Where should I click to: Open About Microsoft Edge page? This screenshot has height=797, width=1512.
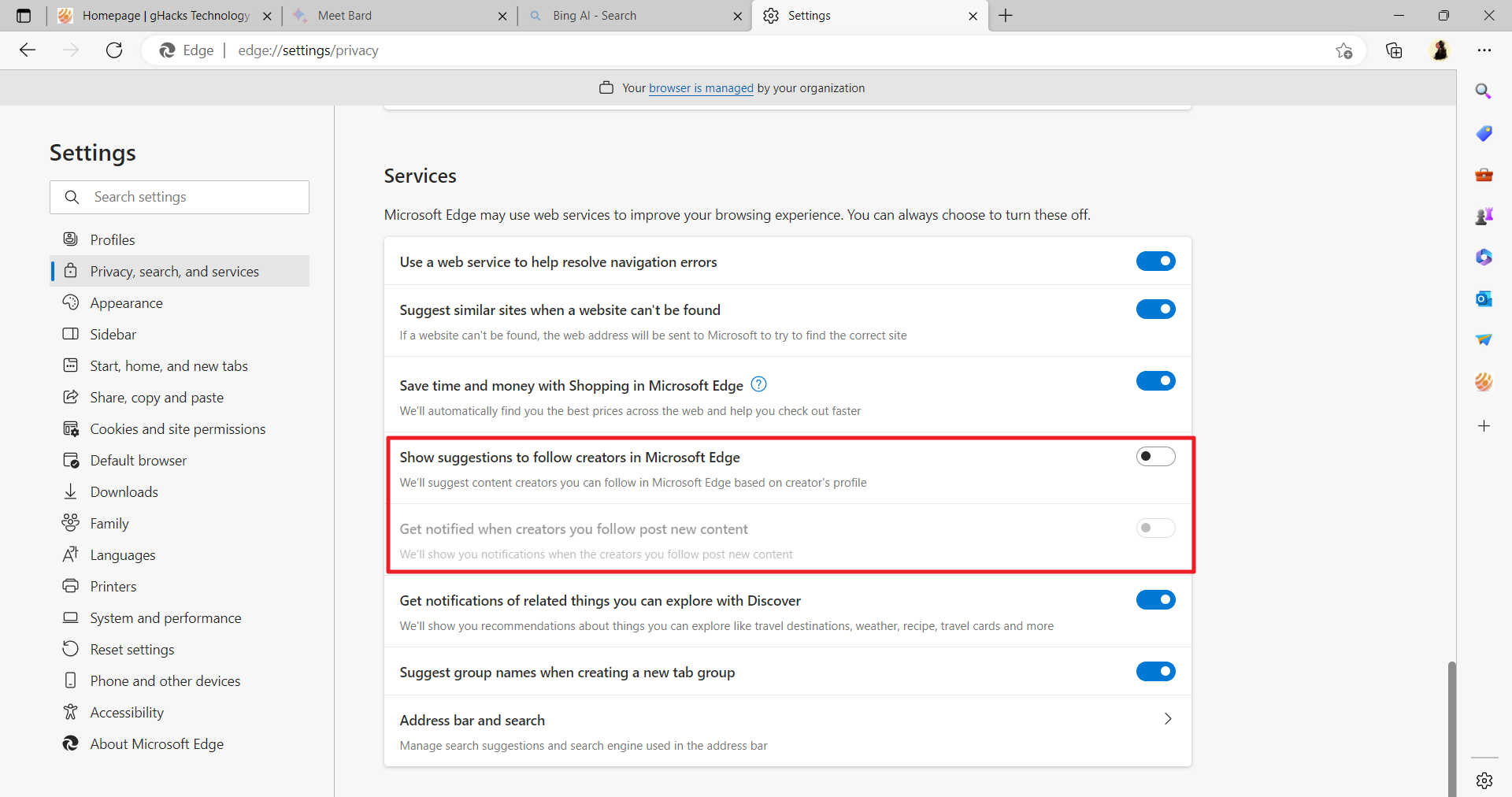pyautogui.click(x=180, y=743)
